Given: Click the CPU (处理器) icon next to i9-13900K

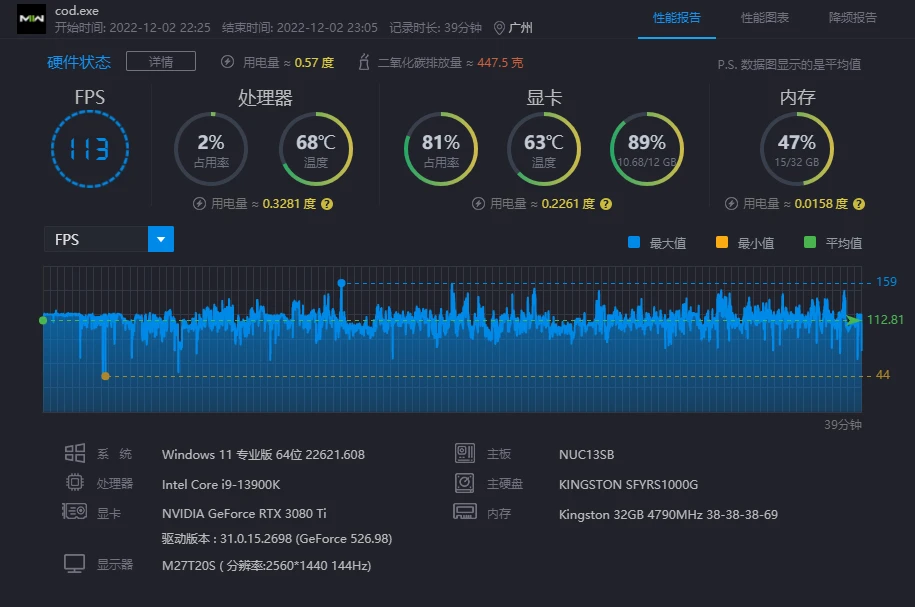Looking at the screenshot, I should coord(75,483).
